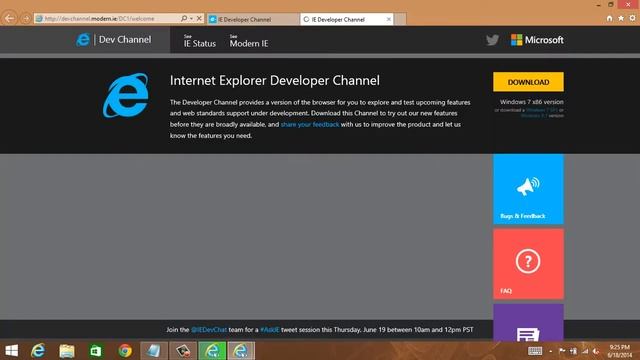Image resolution: width=640 pixels, height=360 pixels.
Task: Click the @IEDevChat link in the banner
Action: click(x=209, y=330)
